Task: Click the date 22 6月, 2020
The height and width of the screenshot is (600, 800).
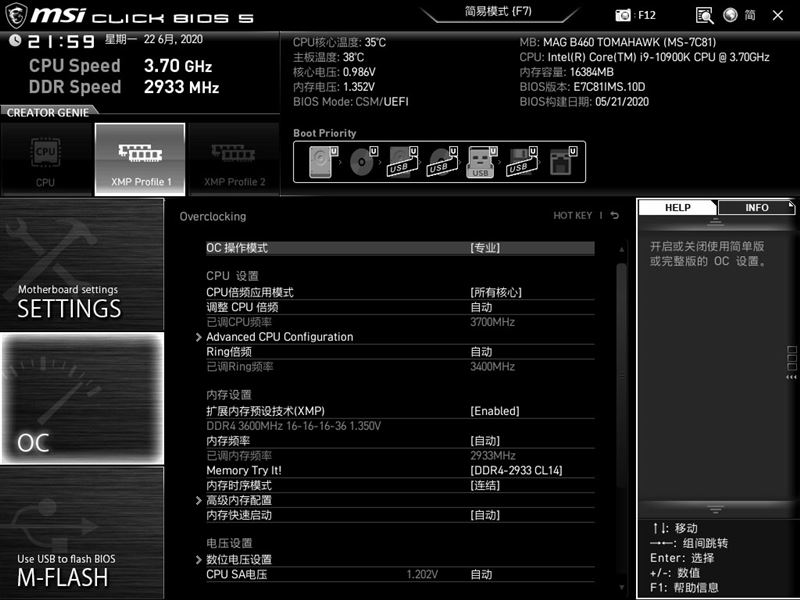Action: (x=173, y=39)
